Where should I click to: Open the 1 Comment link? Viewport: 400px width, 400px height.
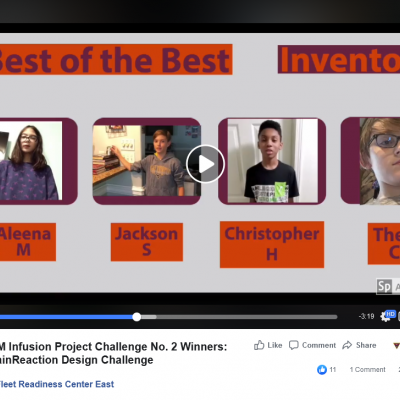coord(367,369)
